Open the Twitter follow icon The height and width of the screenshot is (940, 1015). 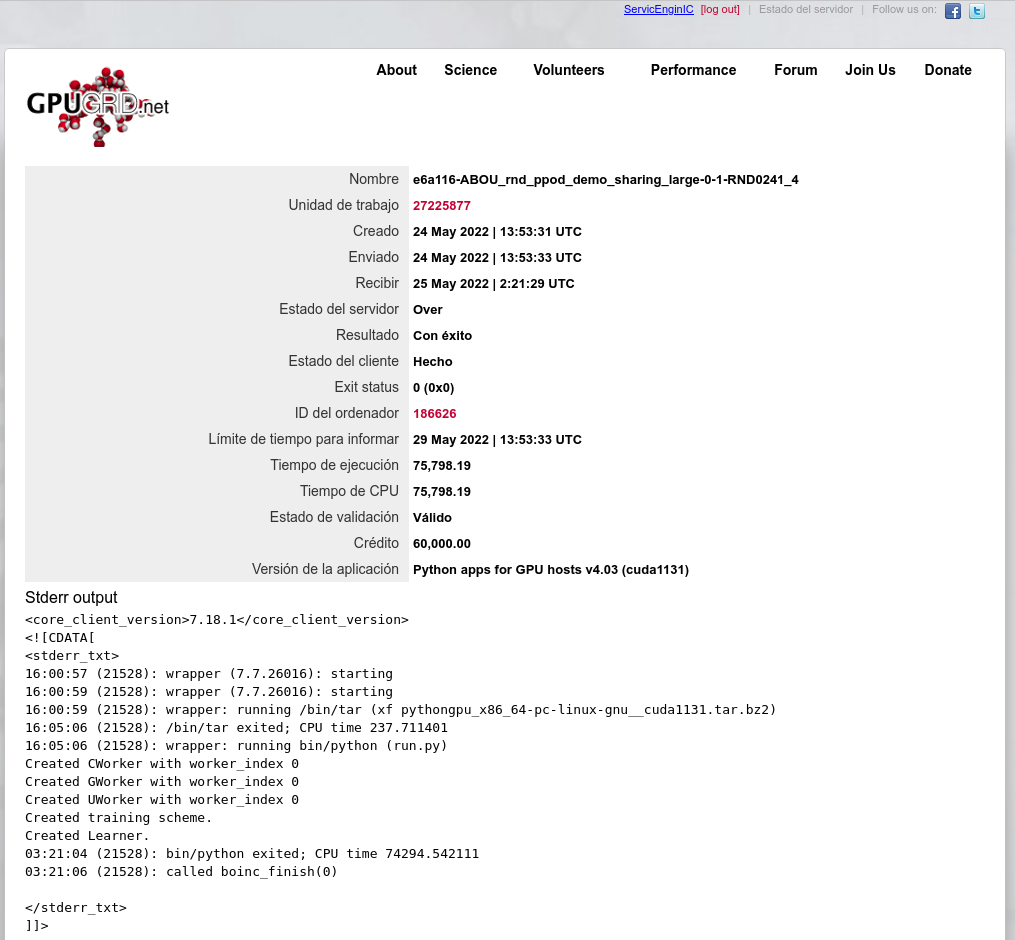pyautogui.click(x=977, y=11)
